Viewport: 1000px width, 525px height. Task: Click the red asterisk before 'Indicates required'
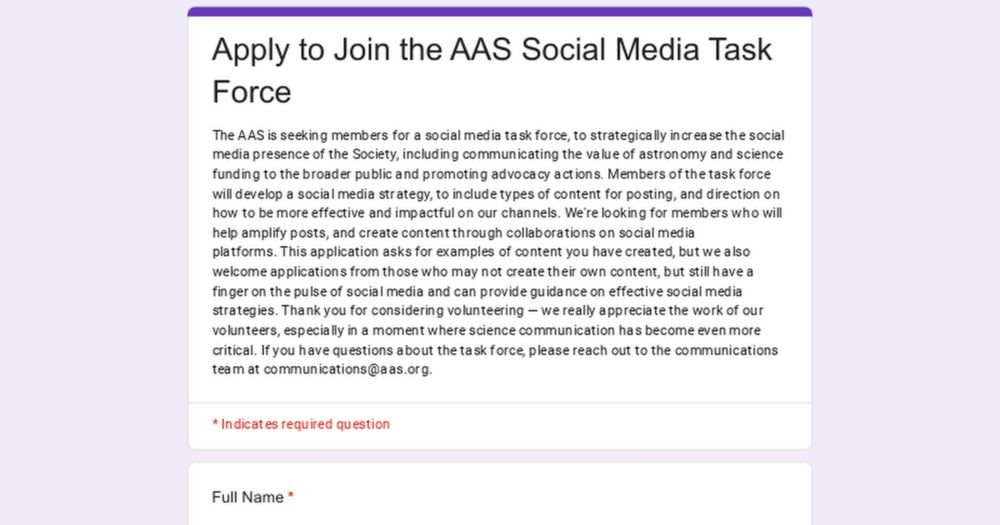[x=215, y=424]
